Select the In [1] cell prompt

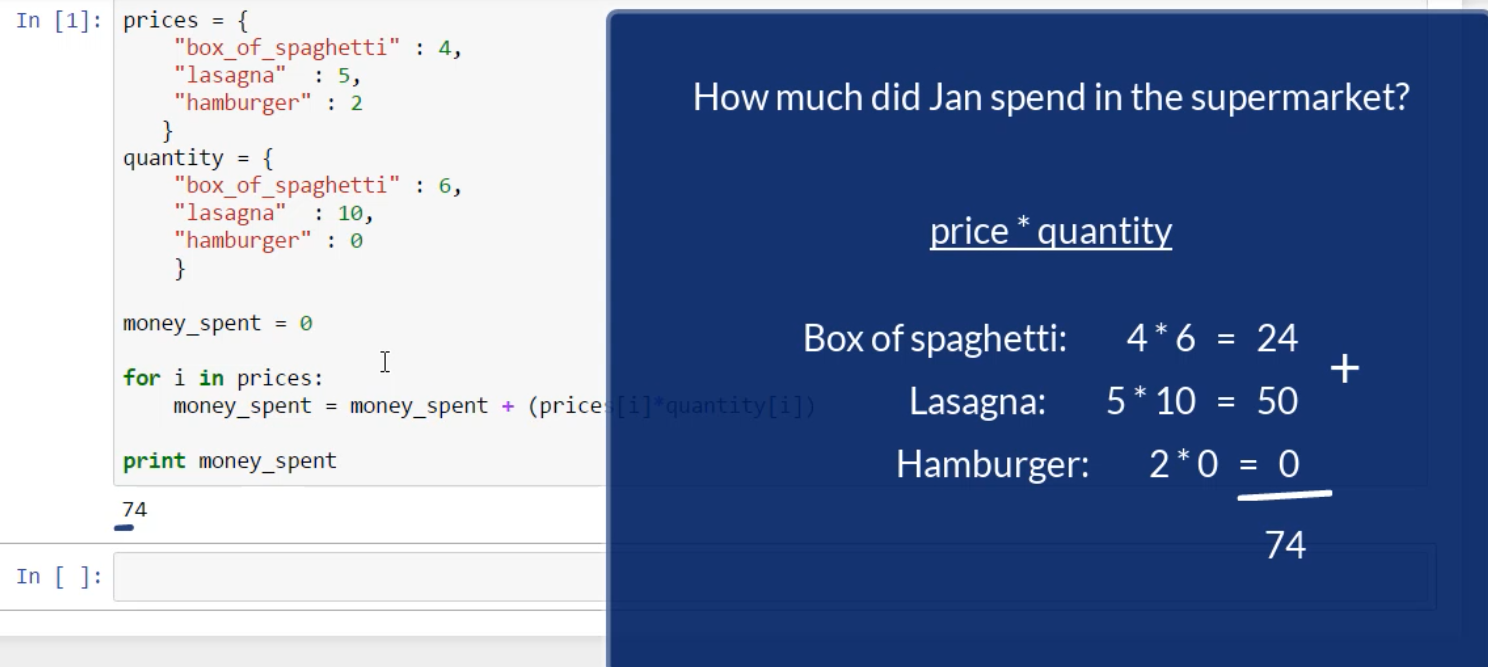pyautogui.click(x=58, y=21)
